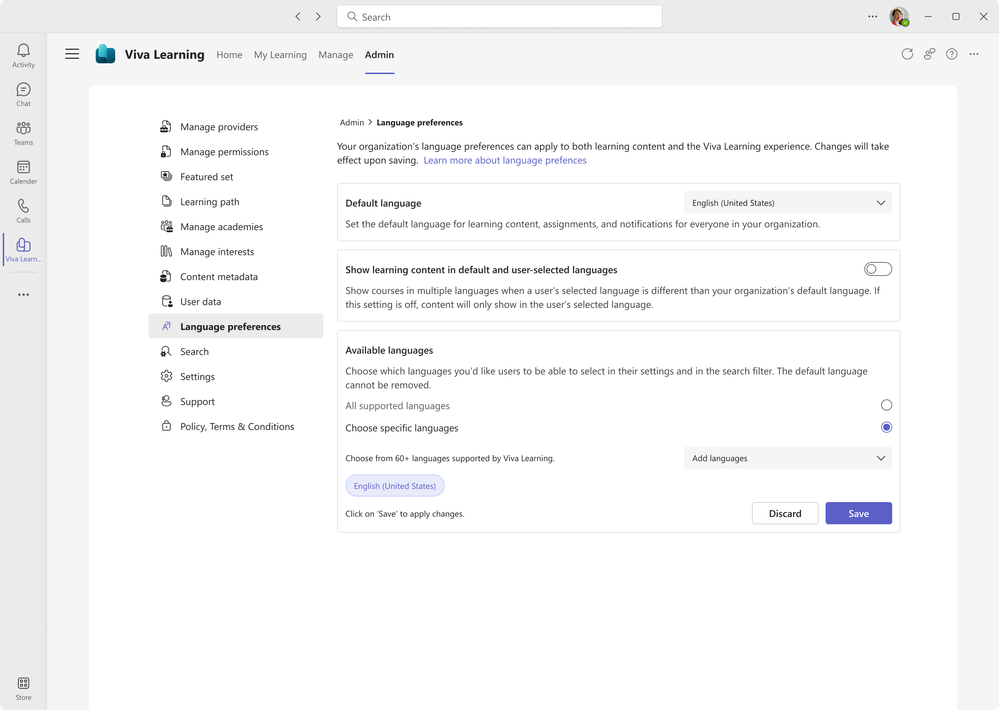Open Chat in the left rail
Viewport: 999px width, 710px height.
[x=24, y=94]
